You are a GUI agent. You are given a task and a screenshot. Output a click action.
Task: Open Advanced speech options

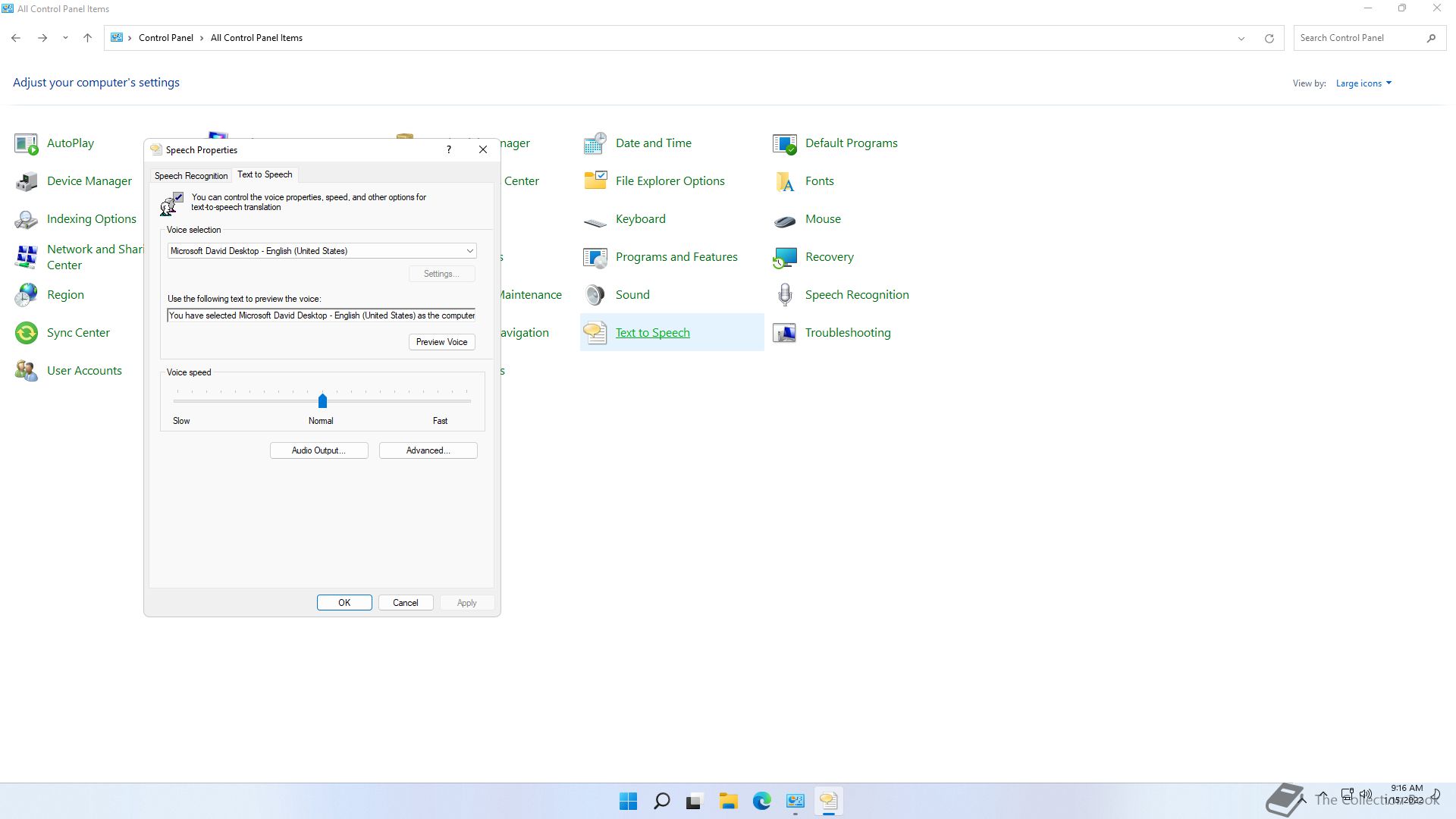pos(428,450)
